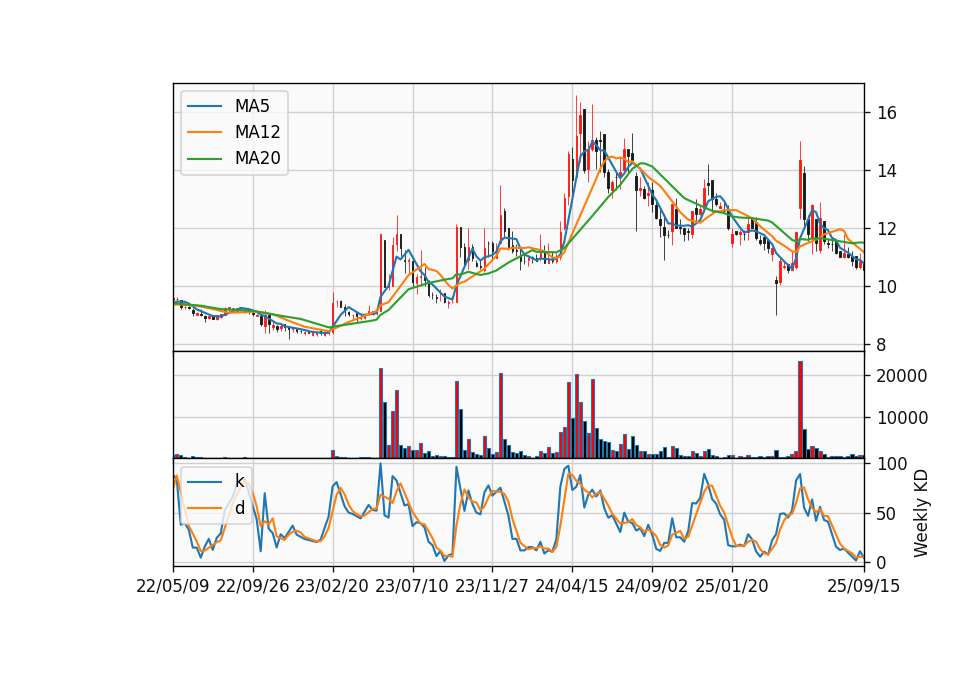Screen dimensions: 960x690
Task: Click the KD axis value 50
Action: [x=887, y=514]
